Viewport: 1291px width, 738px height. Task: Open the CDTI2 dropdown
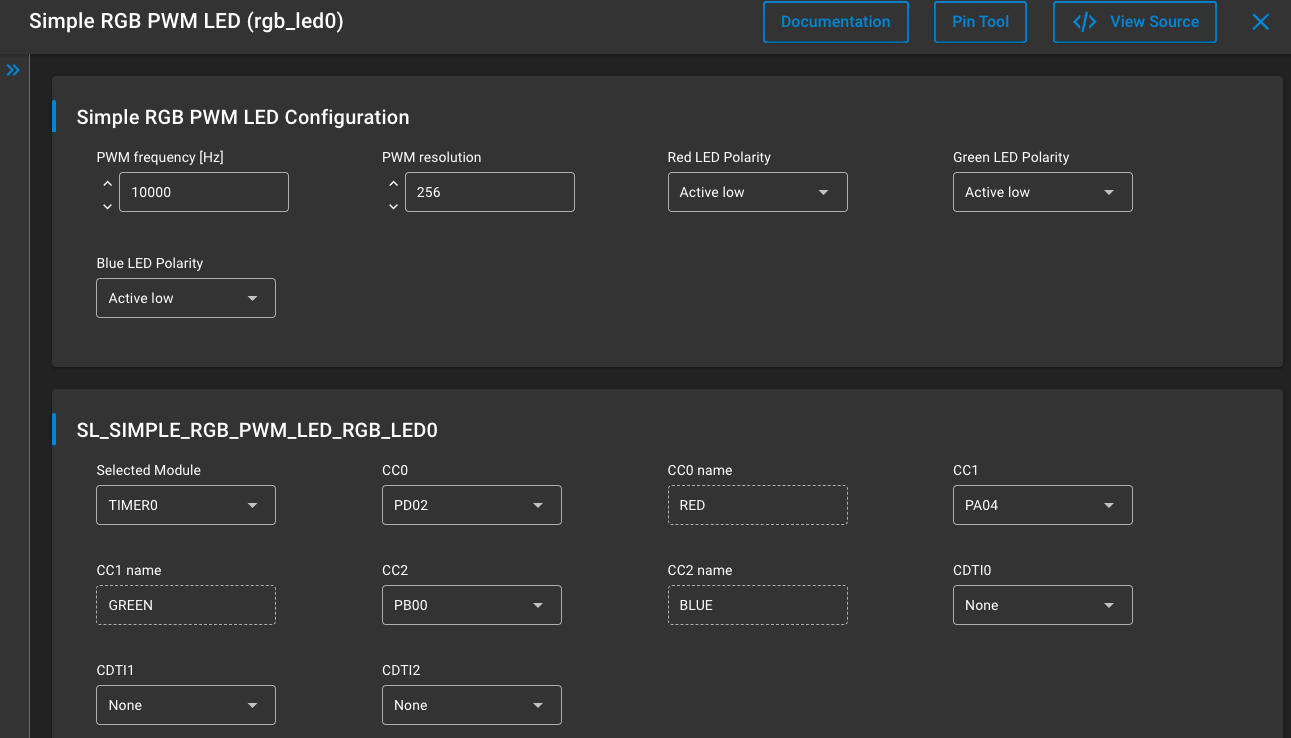click(471, 705)
